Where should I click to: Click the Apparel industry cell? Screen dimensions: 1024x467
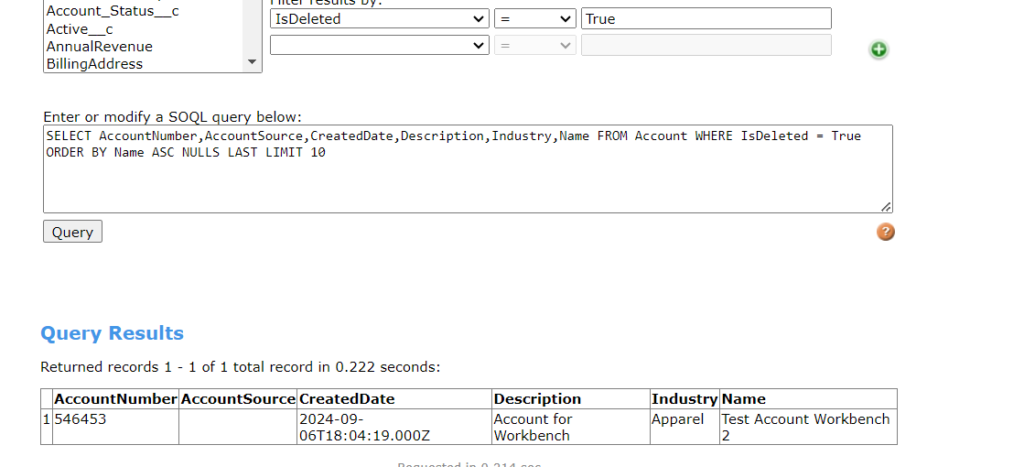point(685,427)
